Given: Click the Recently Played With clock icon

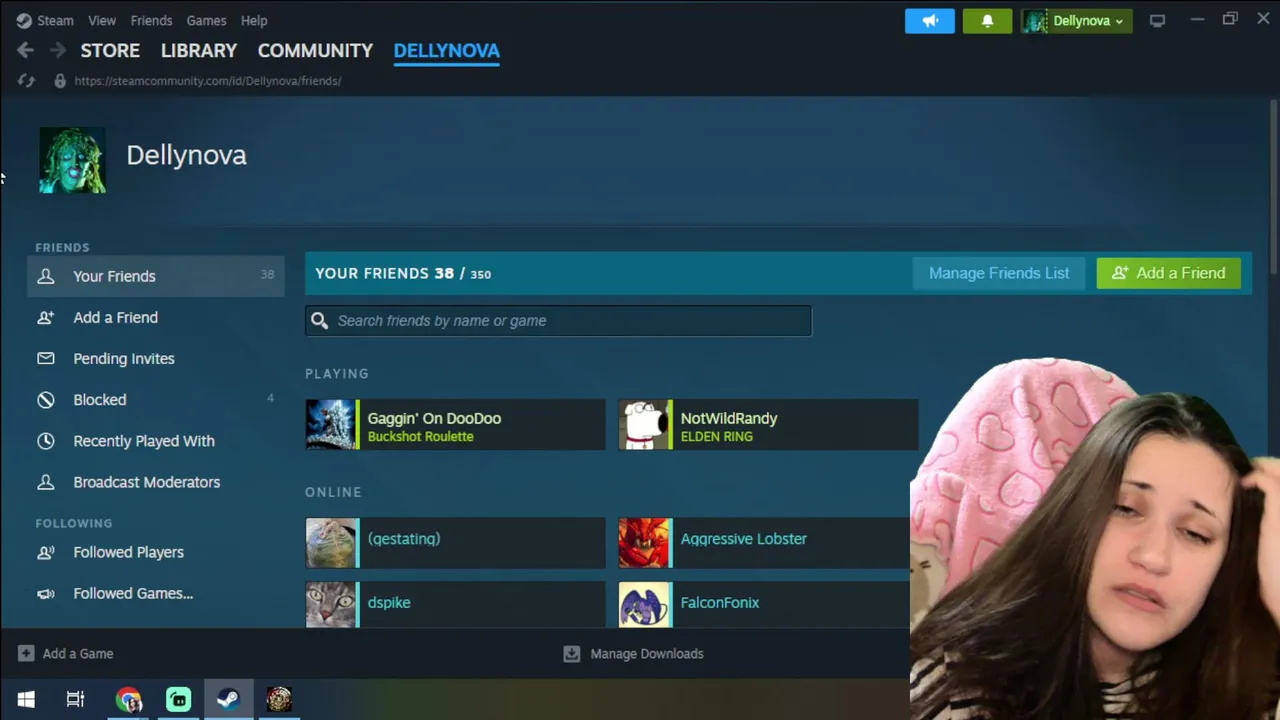Looking at the screenshot, I should (x=46, y=441).
